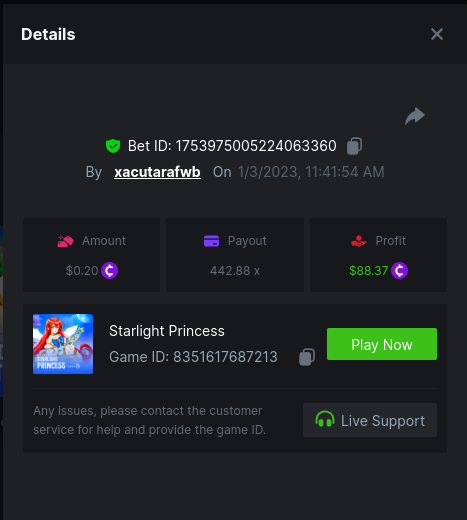Copy the Bet ID to clipboard
The height and width of the screenshot is (520, 467).
[354, 146]
